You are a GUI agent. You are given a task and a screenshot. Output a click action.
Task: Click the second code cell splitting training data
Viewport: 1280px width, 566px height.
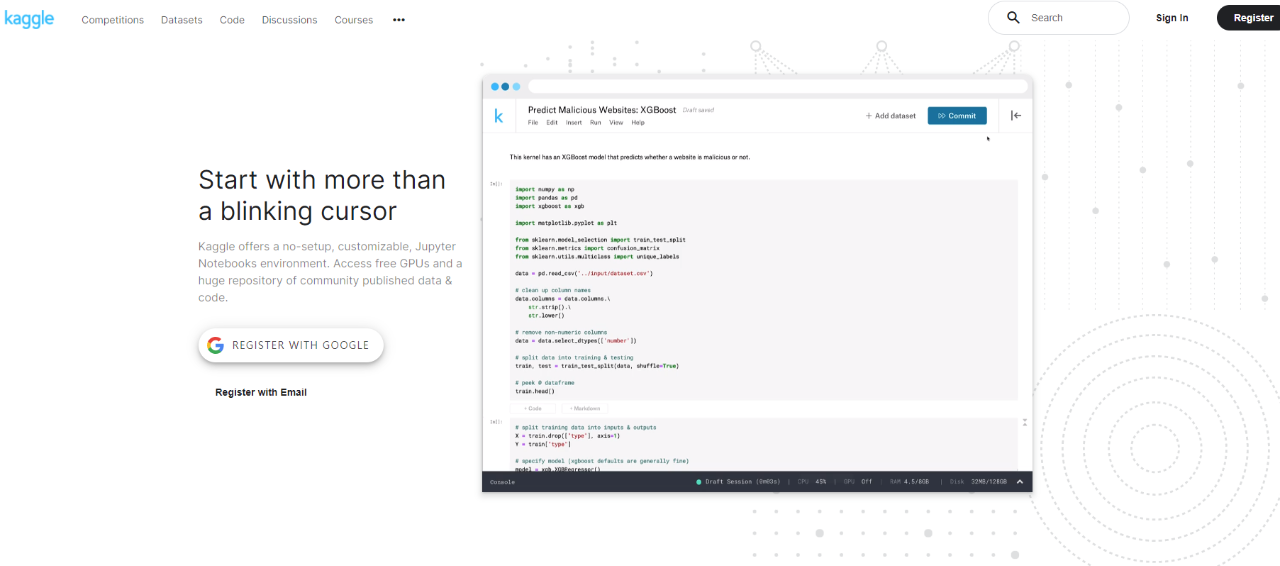tap(764, 445)
